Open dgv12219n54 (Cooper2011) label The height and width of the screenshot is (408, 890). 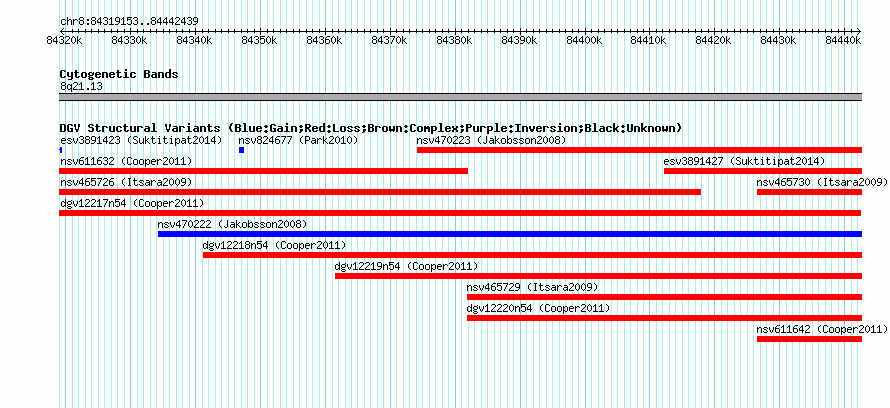(x=406, y=266)
